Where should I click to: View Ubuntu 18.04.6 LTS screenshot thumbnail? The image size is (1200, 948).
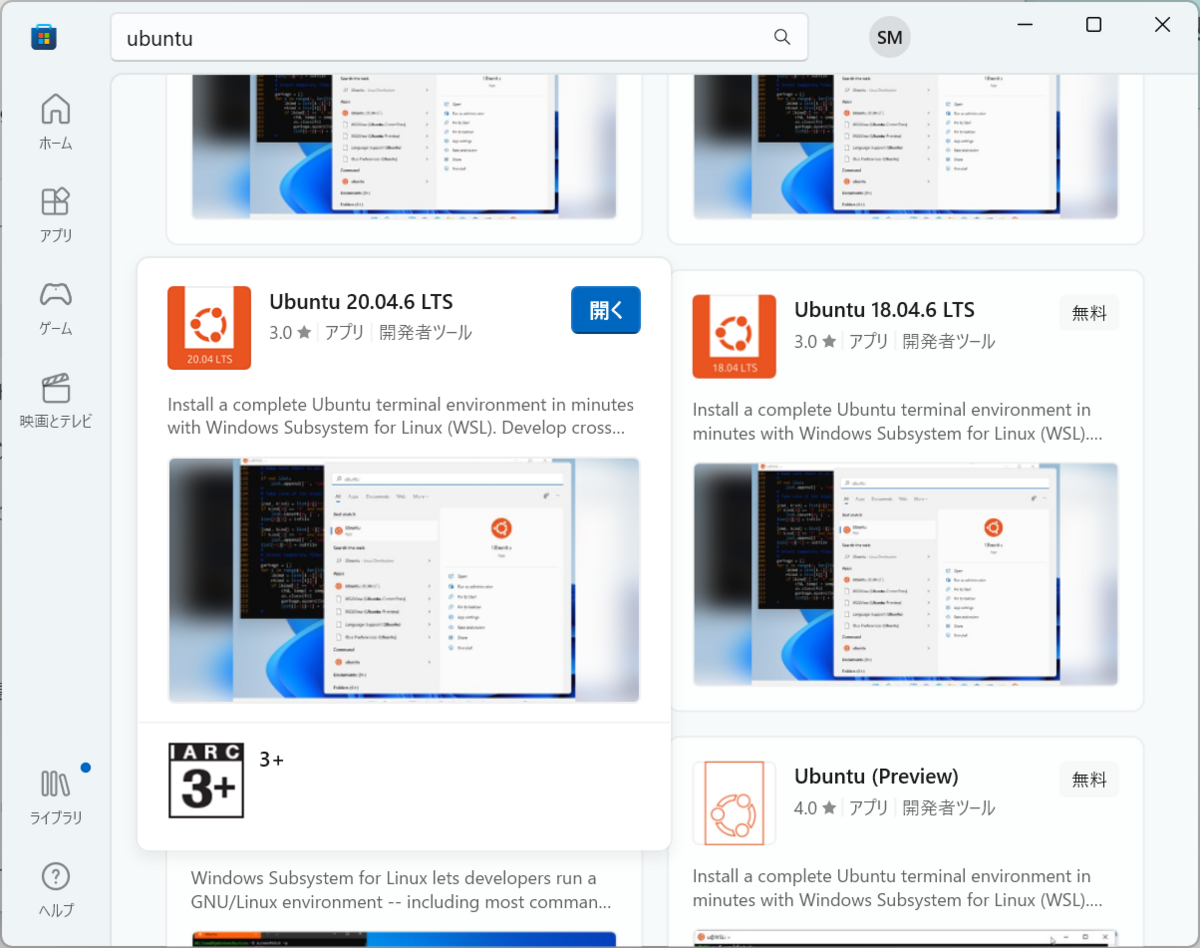pos(905,574)
